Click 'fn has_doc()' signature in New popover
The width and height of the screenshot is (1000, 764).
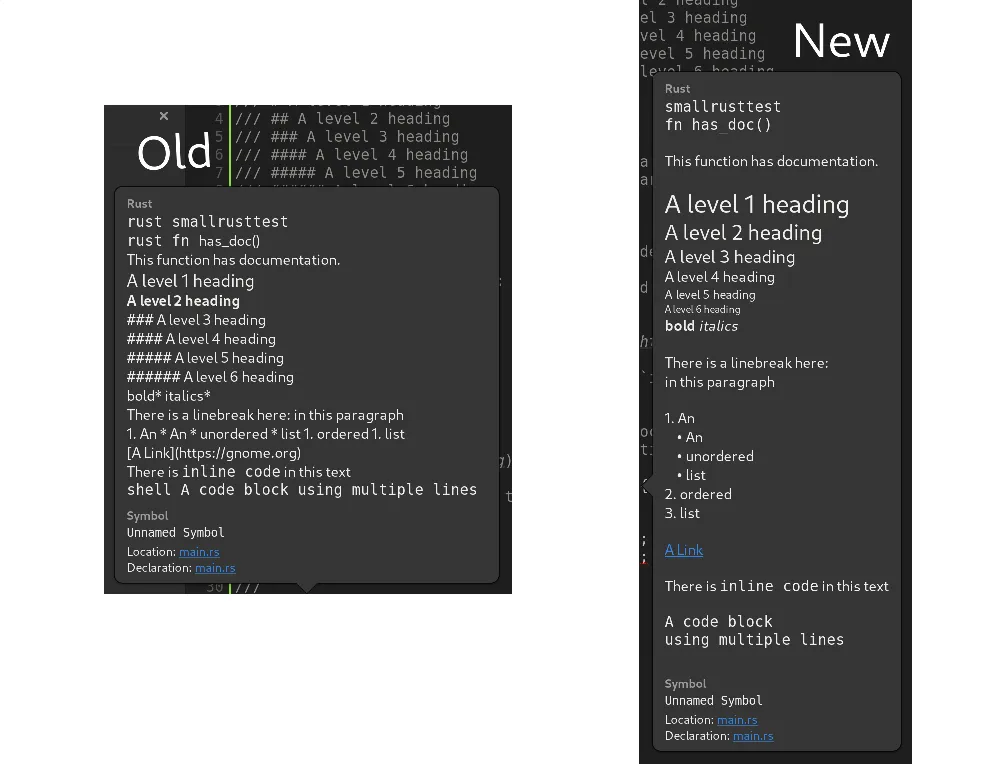coord(718,125)
